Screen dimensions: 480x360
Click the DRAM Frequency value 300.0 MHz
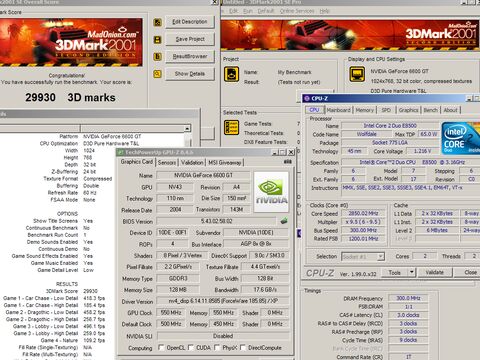(x=408, y=298)
